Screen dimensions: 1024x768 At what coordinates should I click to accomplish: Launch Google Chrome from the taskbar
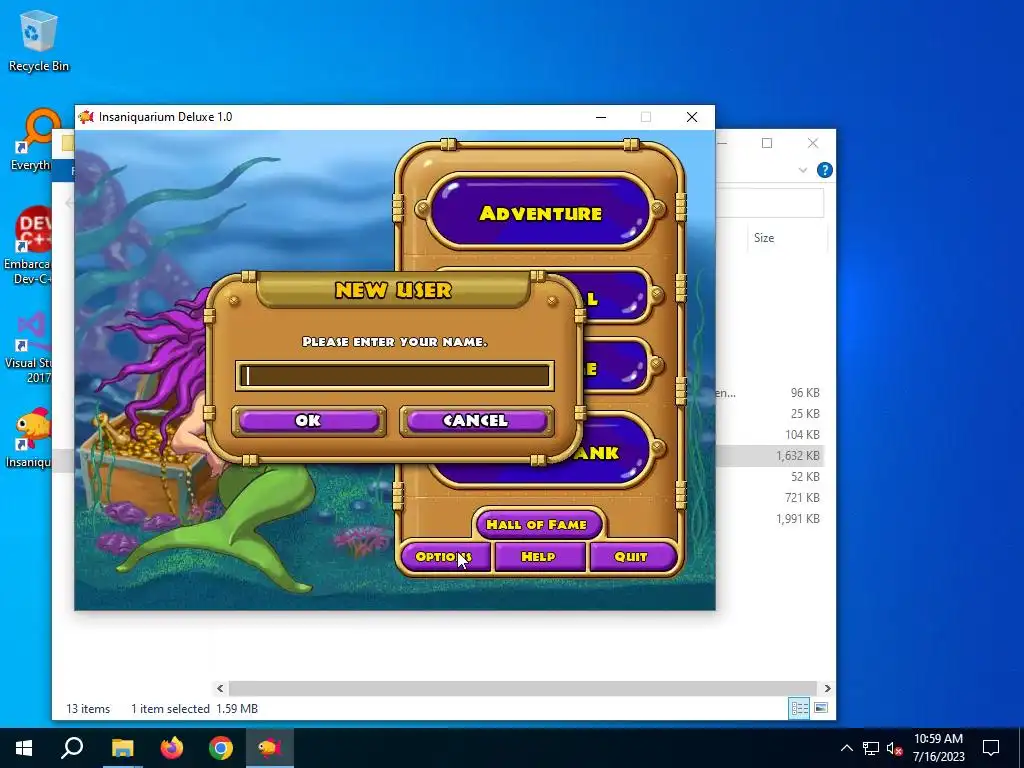[x=221, y=748]
